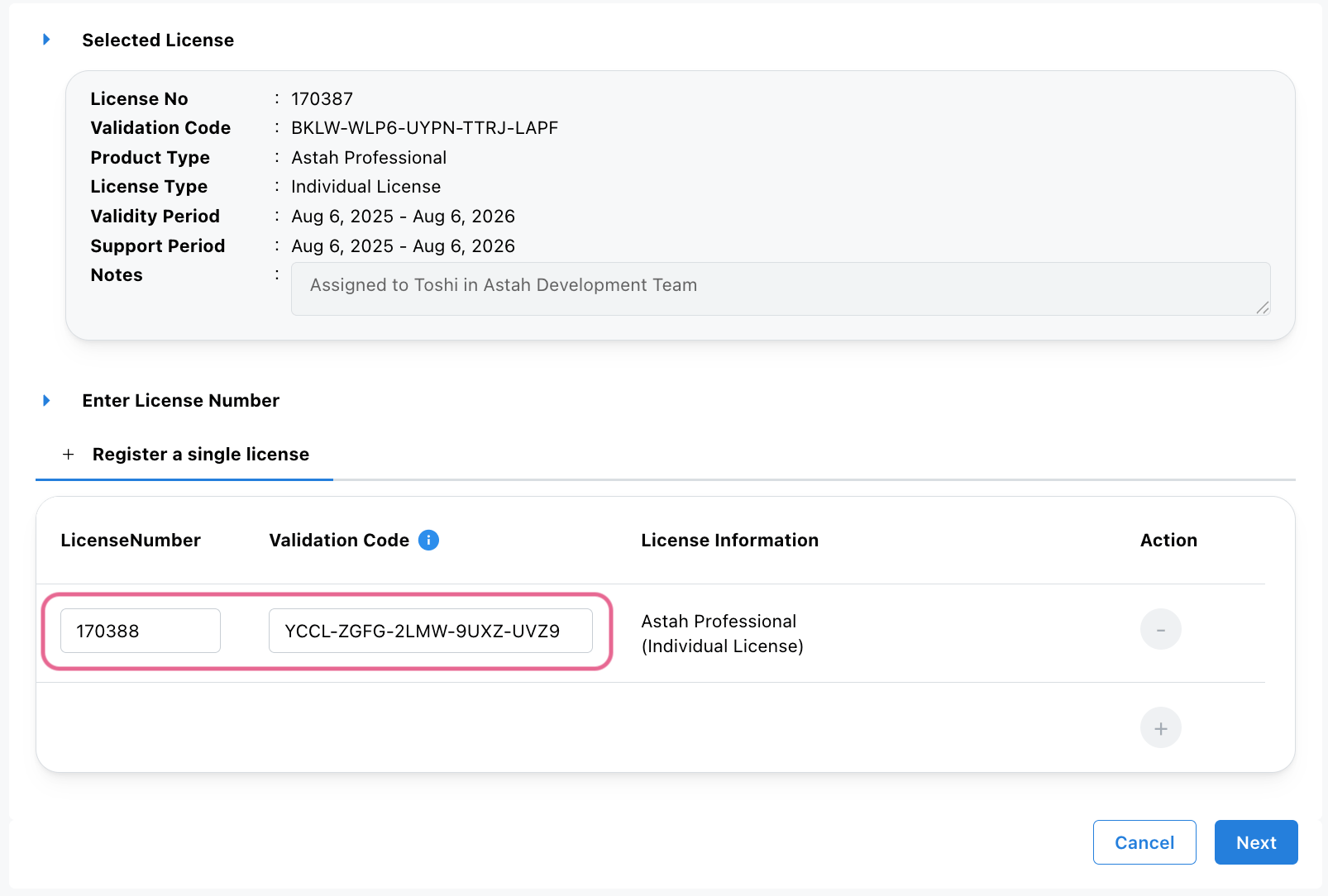
Task: Click the Notes text area
Action: [x=781, y=288]
